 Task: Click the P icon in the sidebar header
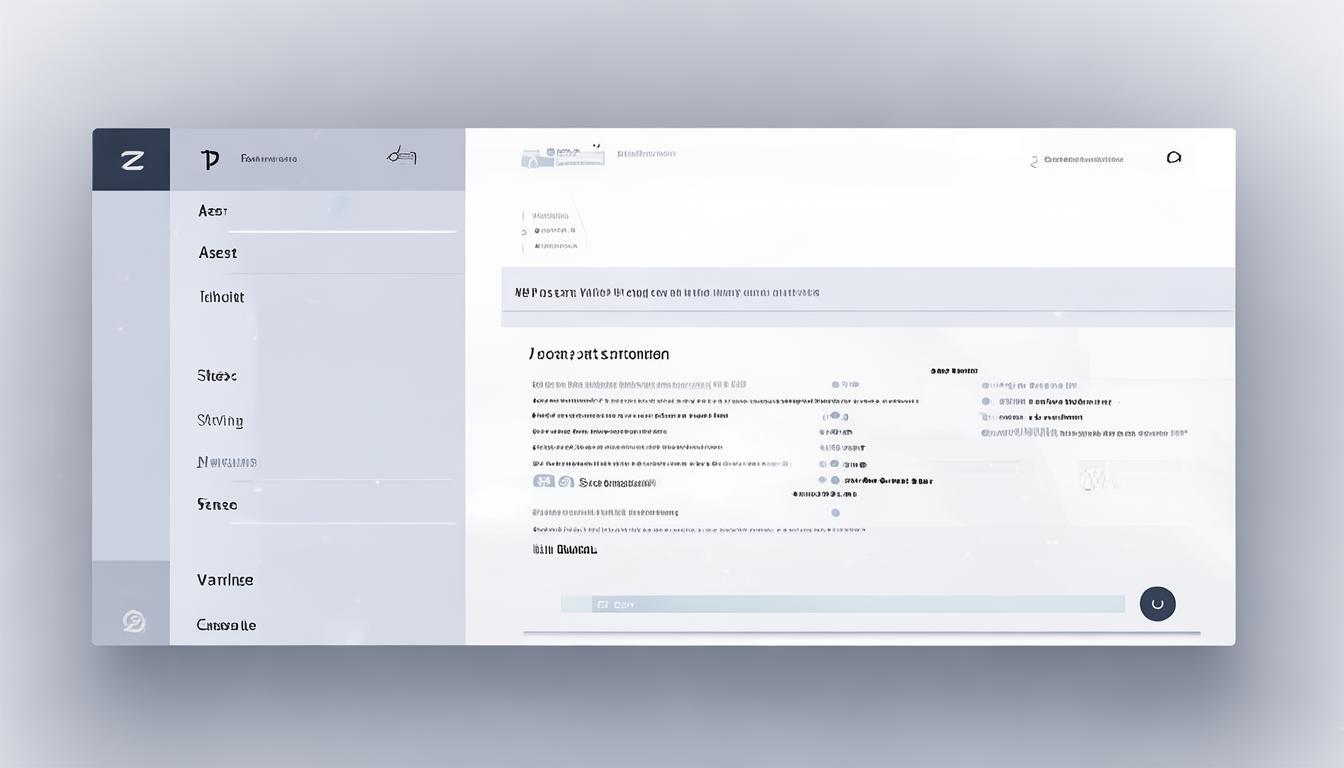[x=210, y=159]
